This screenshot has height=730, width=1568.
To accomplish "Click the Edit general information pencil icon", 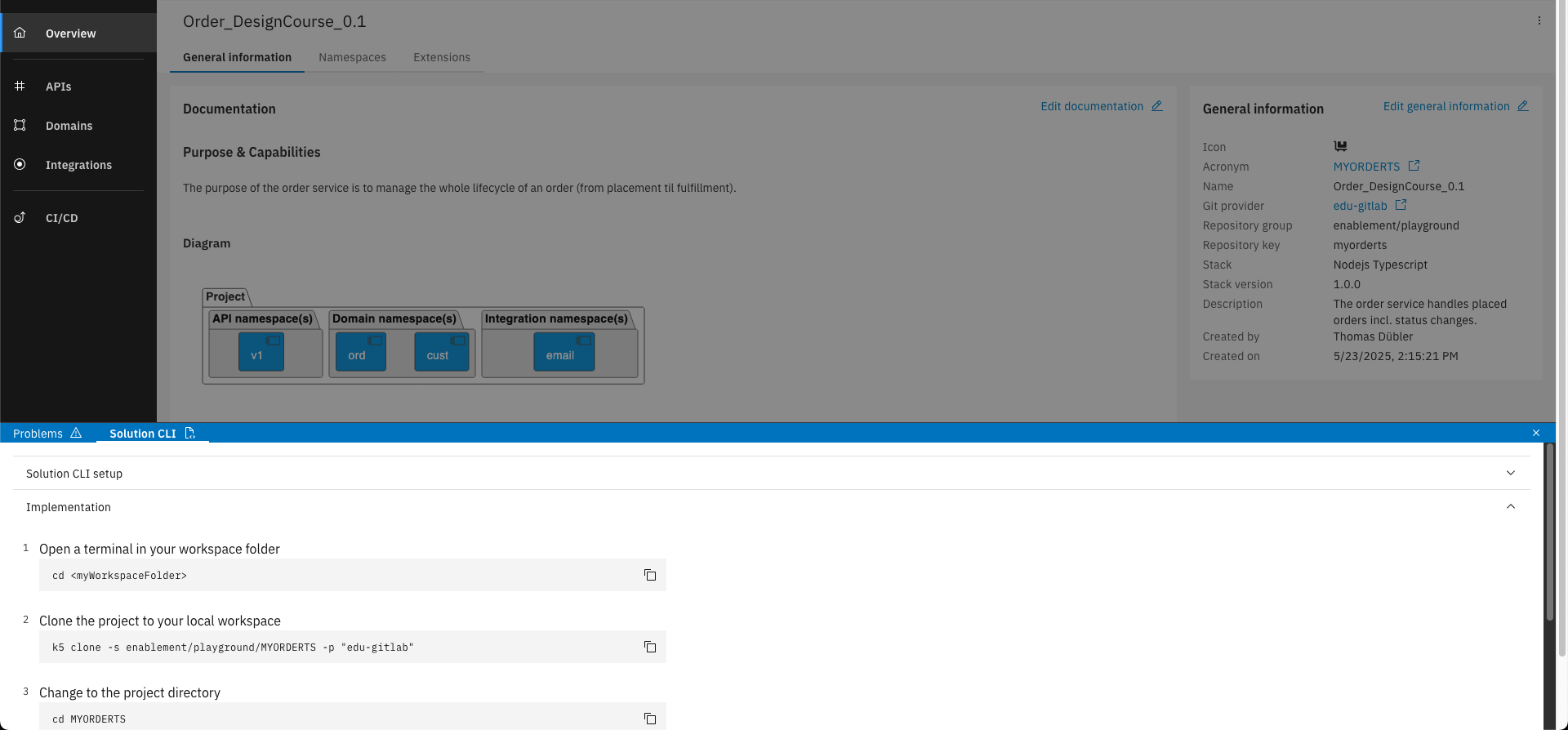I will (1523, 106).
